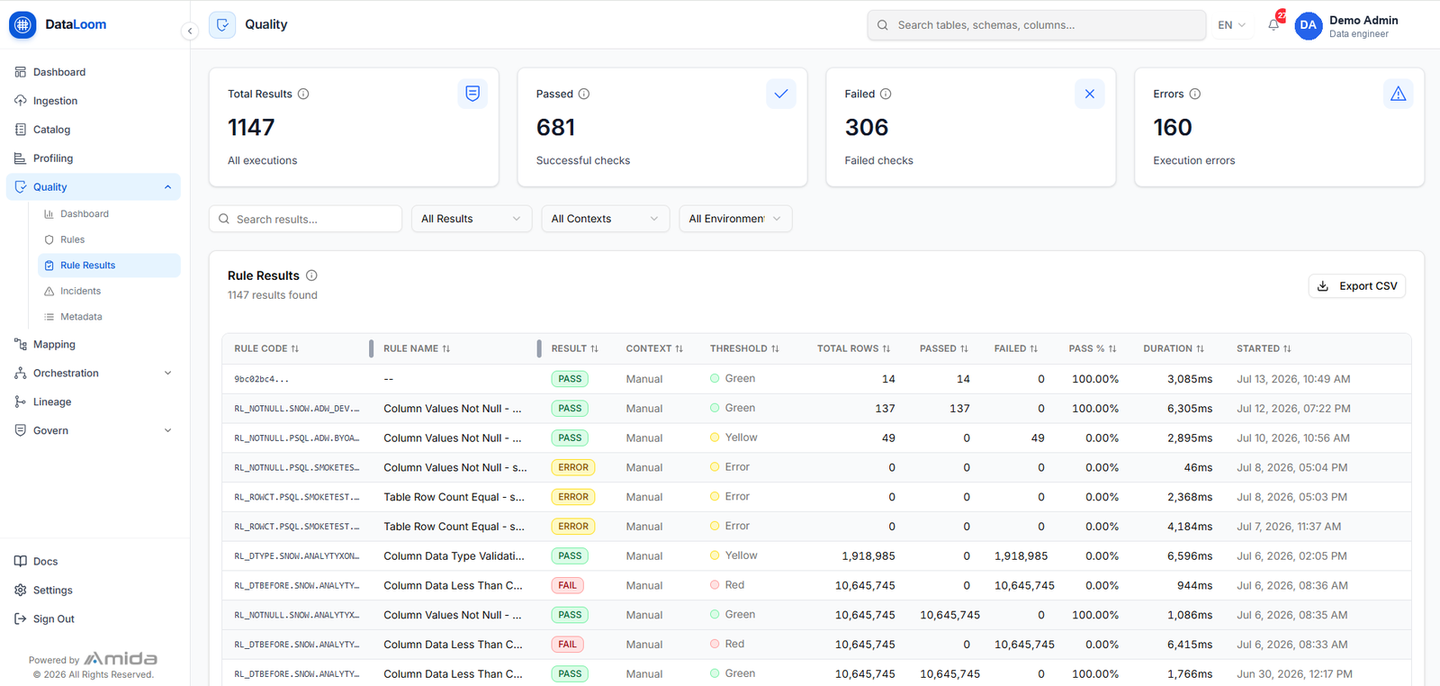
Task: Click the warning triangle icon on Errors card
Action: point(1398,94)
